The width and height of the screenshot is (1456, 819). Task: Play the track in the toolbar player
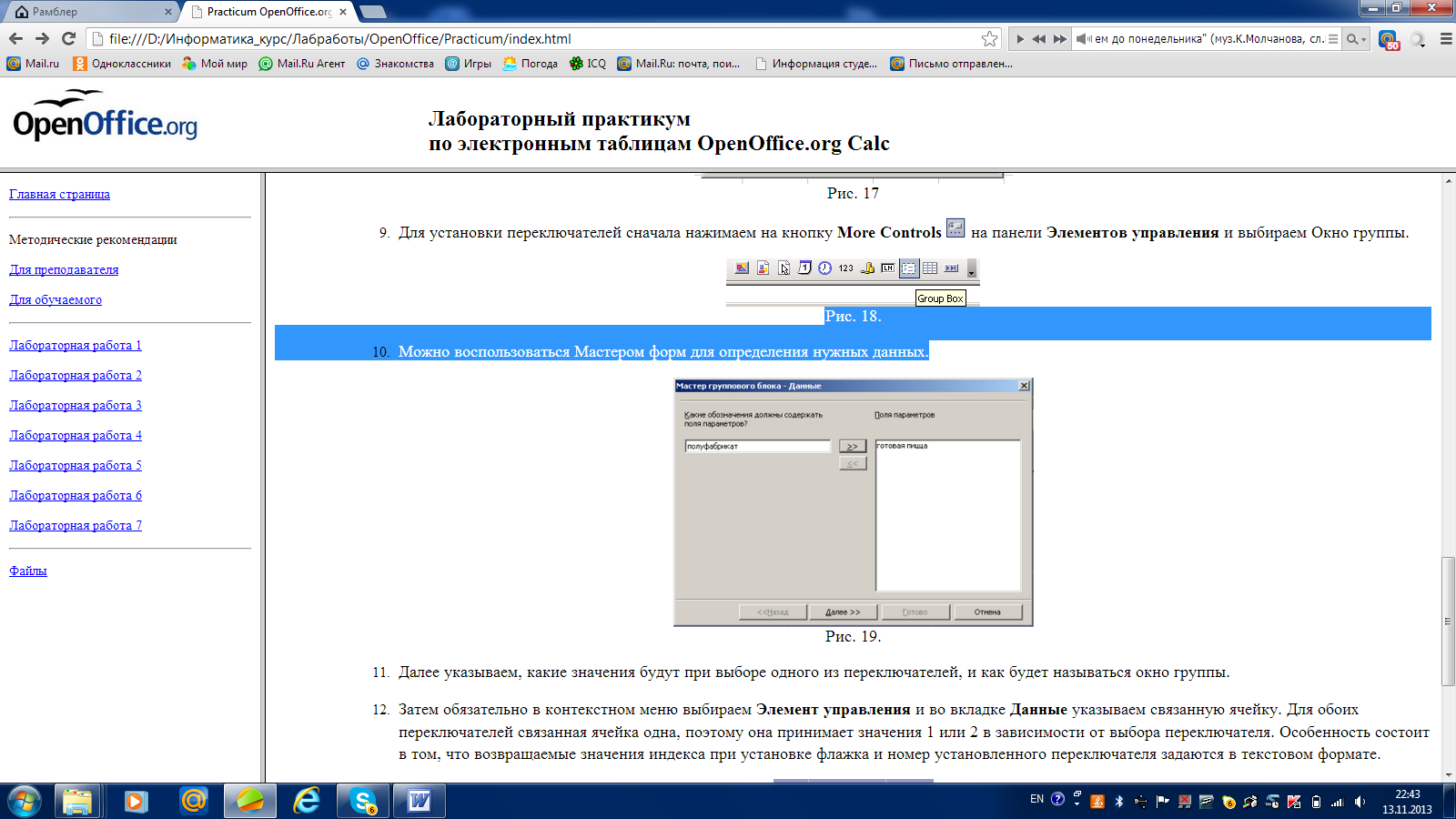point(1020,39)
